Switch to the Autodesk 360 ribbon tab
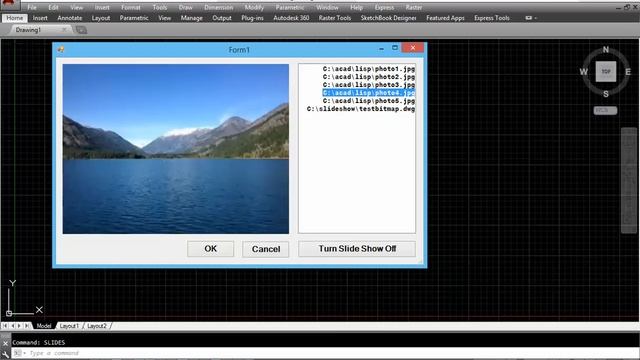Viewport: 640px width, 360px height. pos(291,18)
